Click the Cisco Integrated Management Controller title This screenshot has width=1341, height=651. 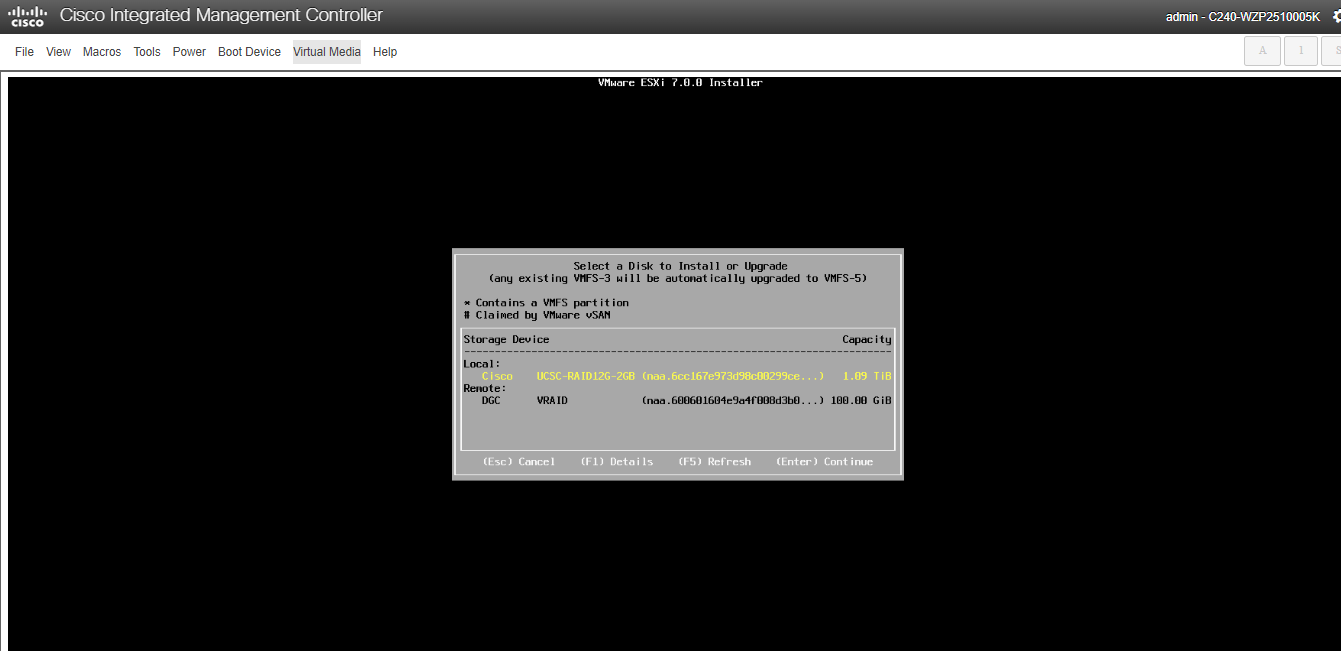click(x=221, y=16)
